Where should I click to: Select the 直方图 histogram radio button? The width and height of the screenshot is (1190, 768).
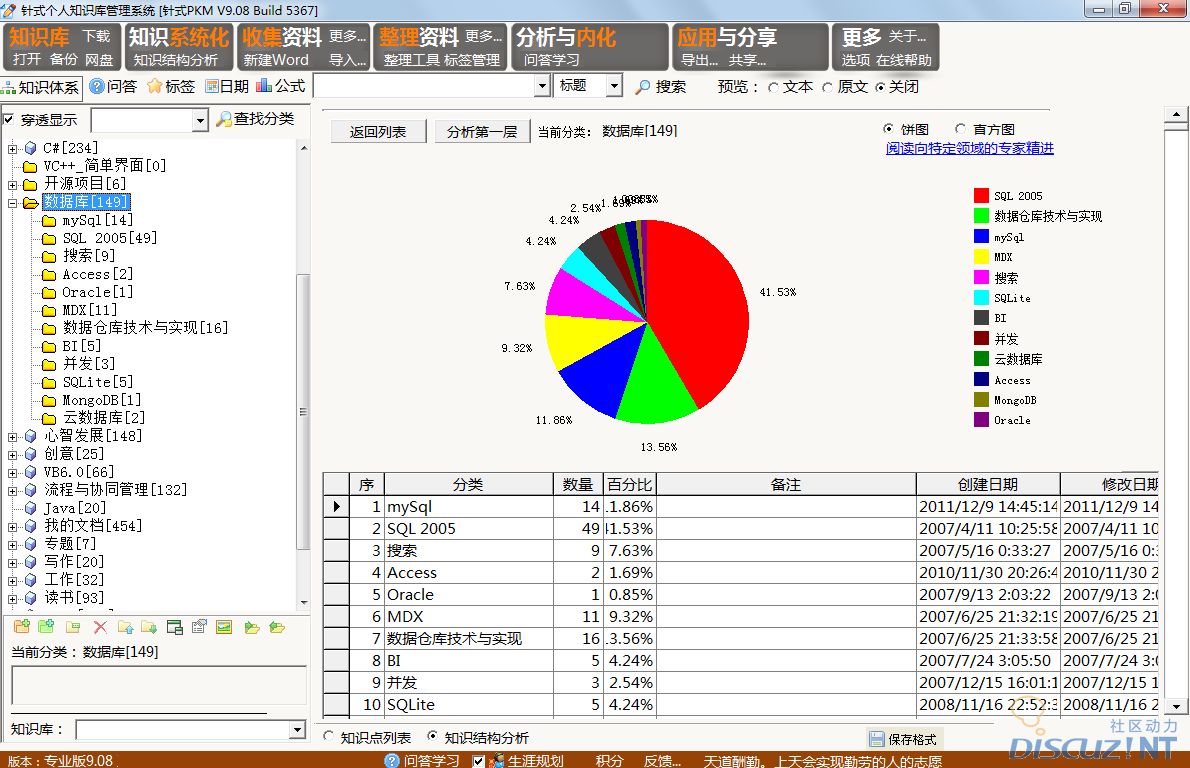(x=960, y=129)
